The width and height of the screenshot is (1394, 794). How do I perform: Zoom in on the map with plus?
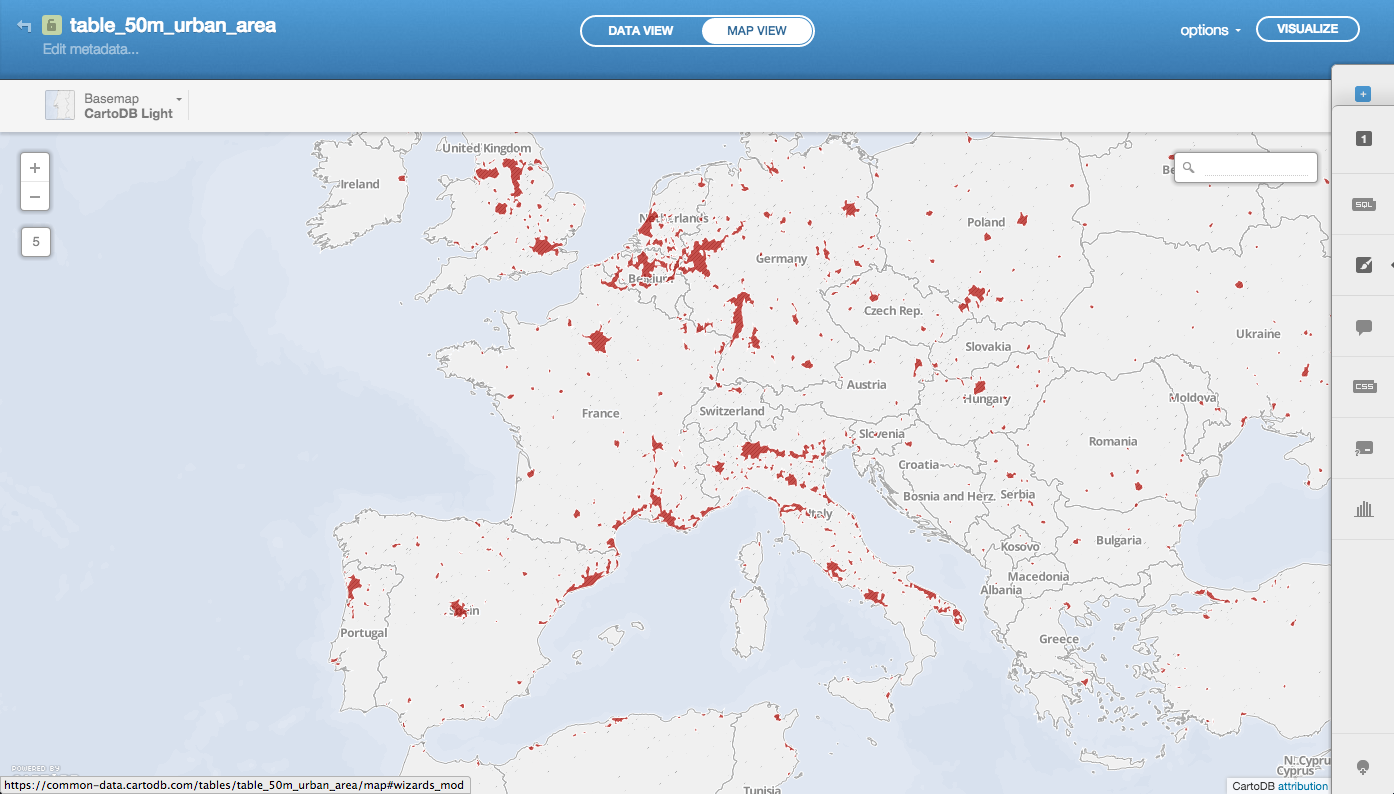[x=35, y=168]
